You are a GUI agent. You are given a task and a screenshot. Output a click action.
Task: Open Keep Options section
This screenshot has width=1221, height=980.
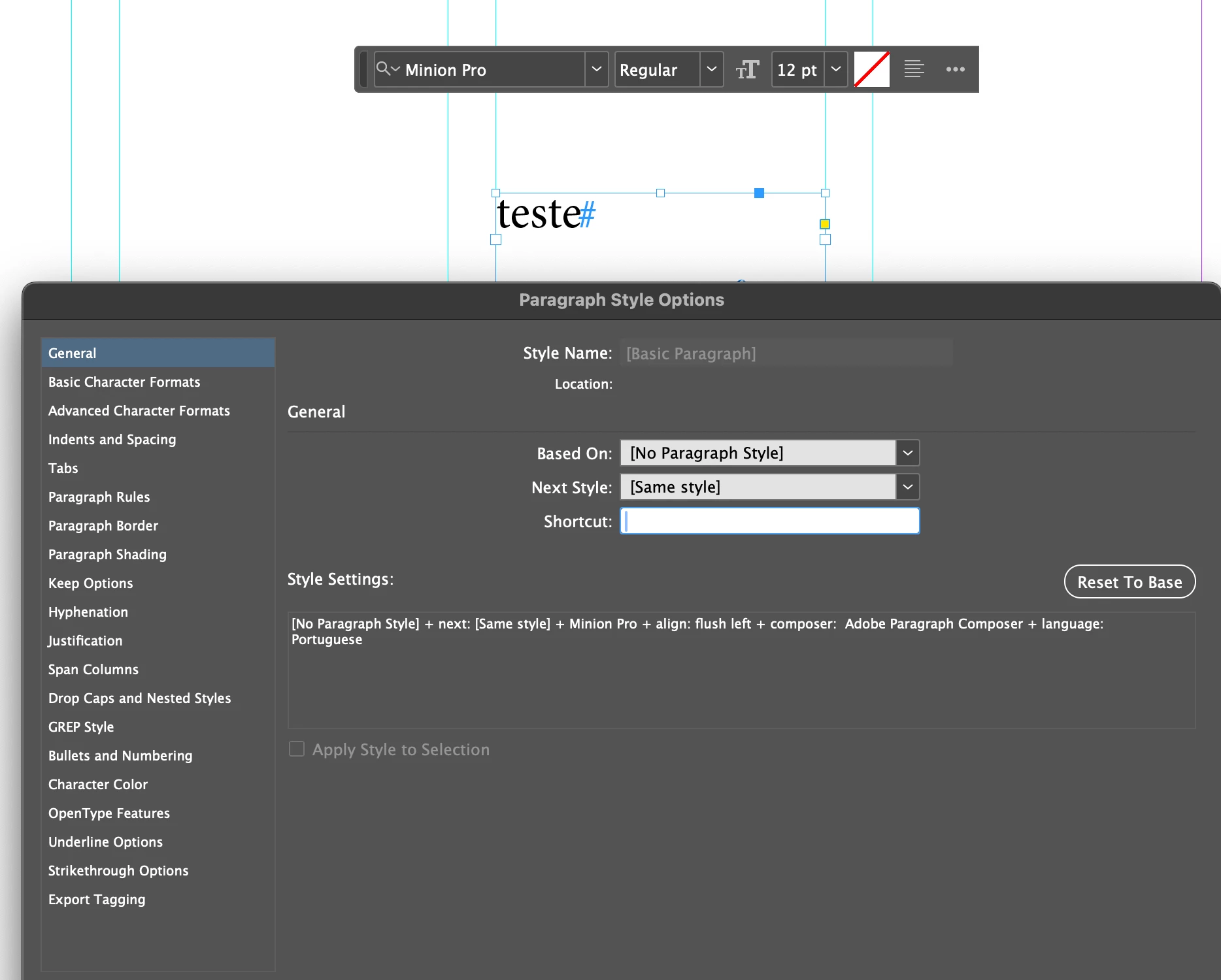(158, 583)
